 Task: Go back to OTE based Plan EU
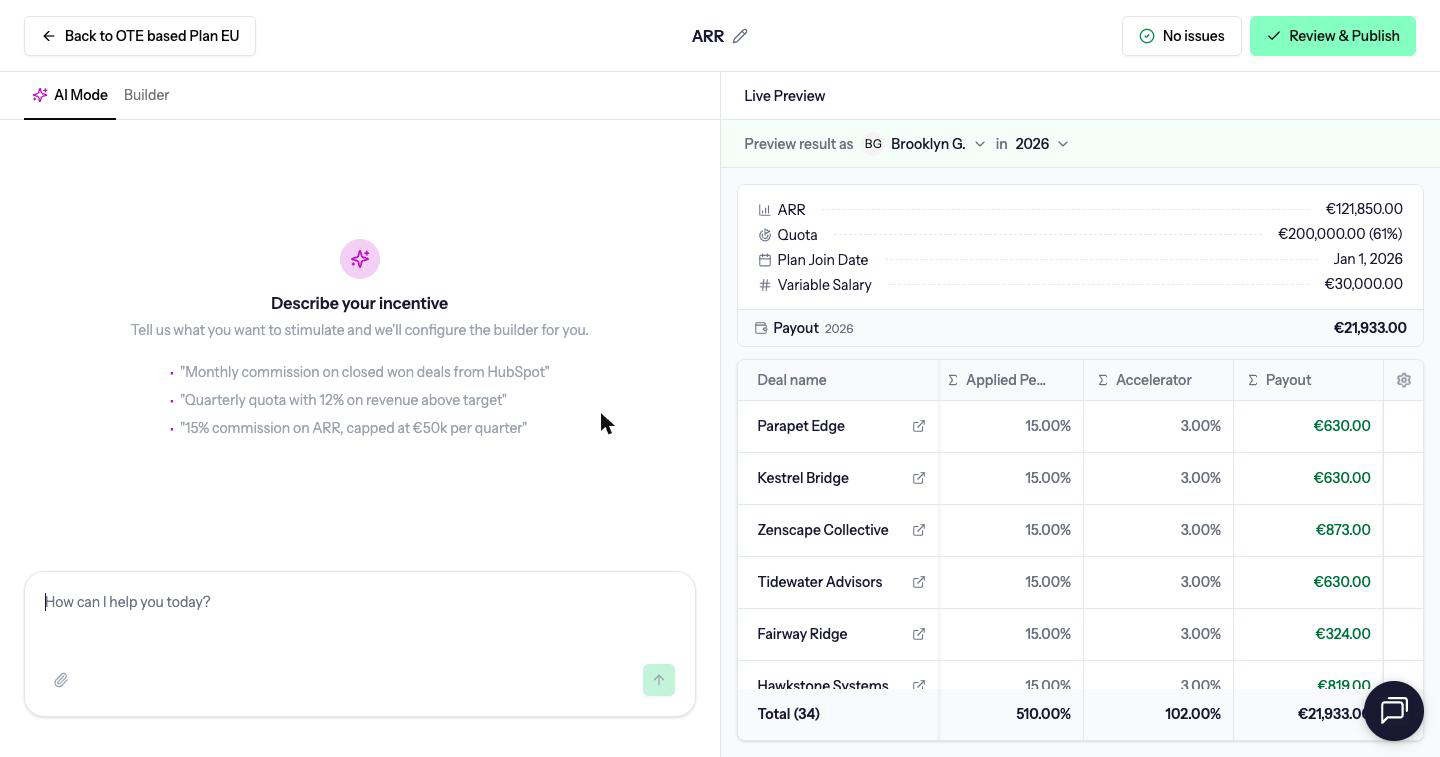coord(140,36)
